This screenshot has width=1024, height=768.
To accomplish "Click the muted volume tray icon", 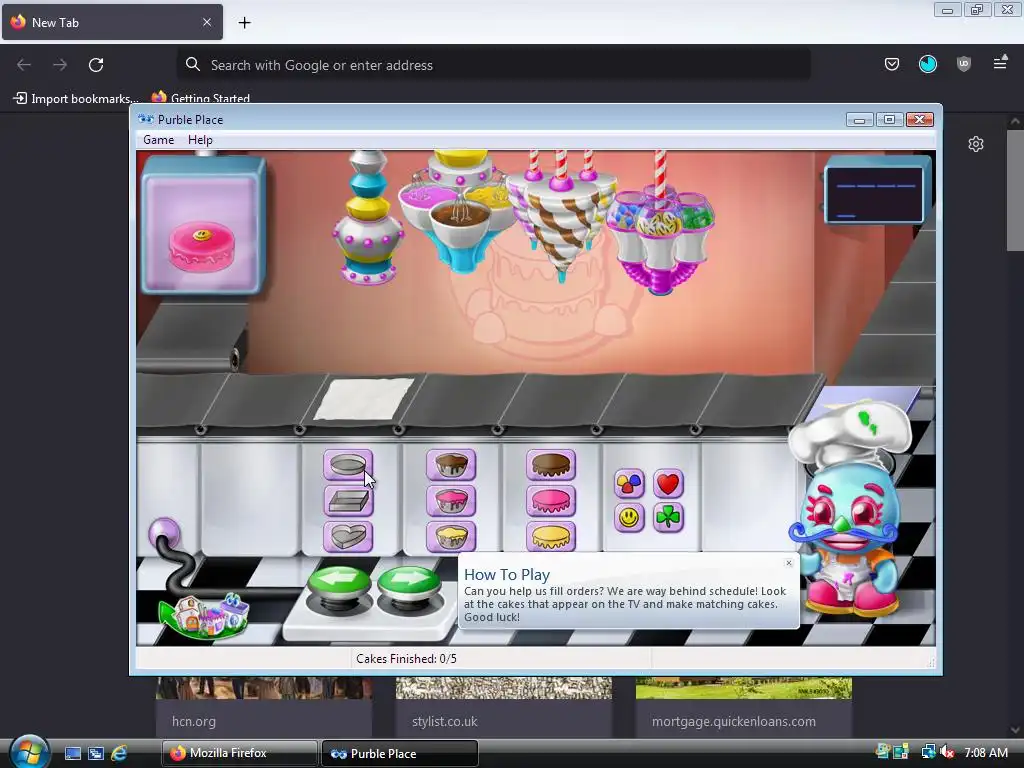I will [947, 752].
